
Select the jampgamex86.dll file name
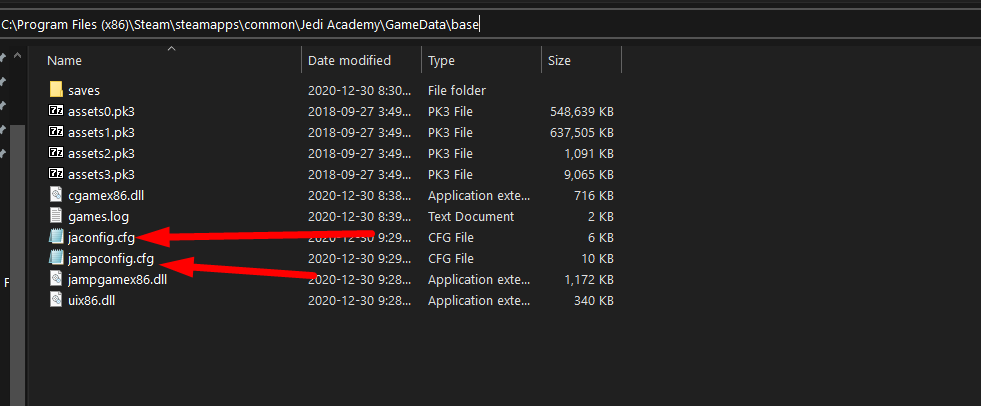pos(117,279)
